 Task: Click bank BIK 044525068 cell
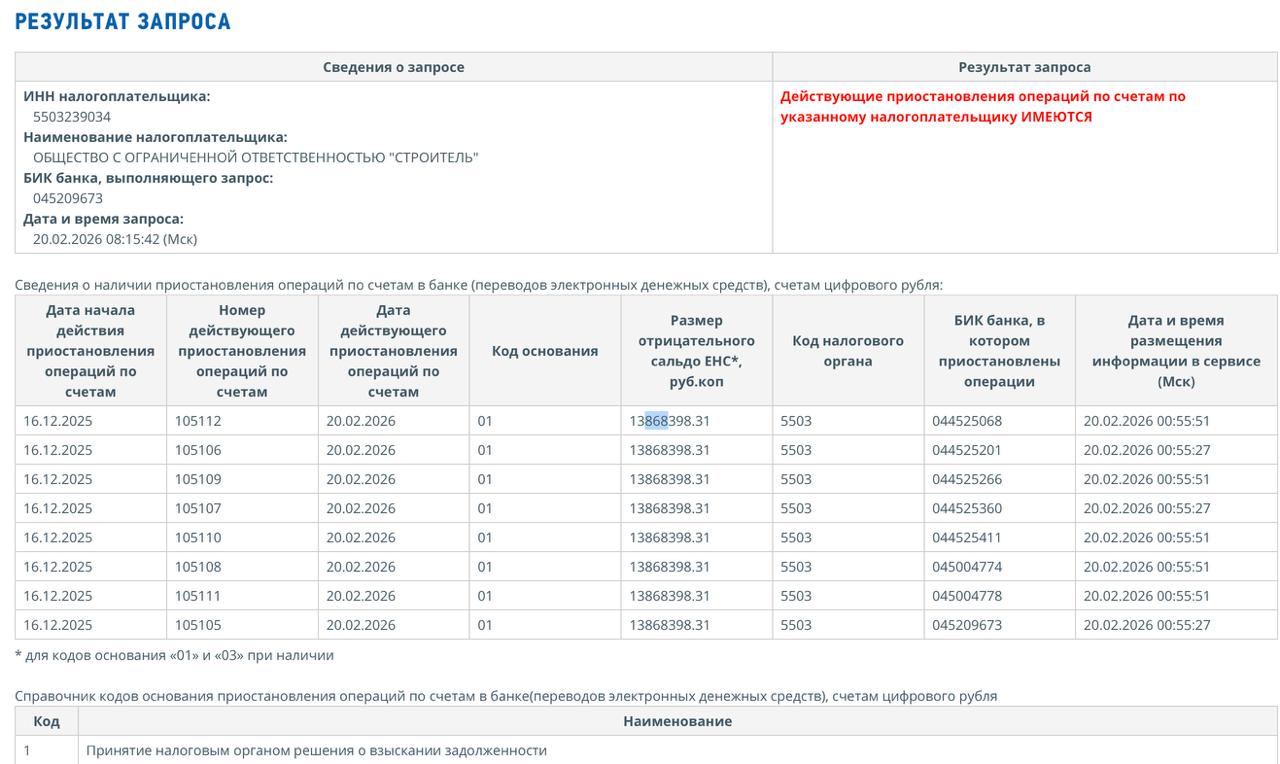pyautogui.click(x=966, y=421)
